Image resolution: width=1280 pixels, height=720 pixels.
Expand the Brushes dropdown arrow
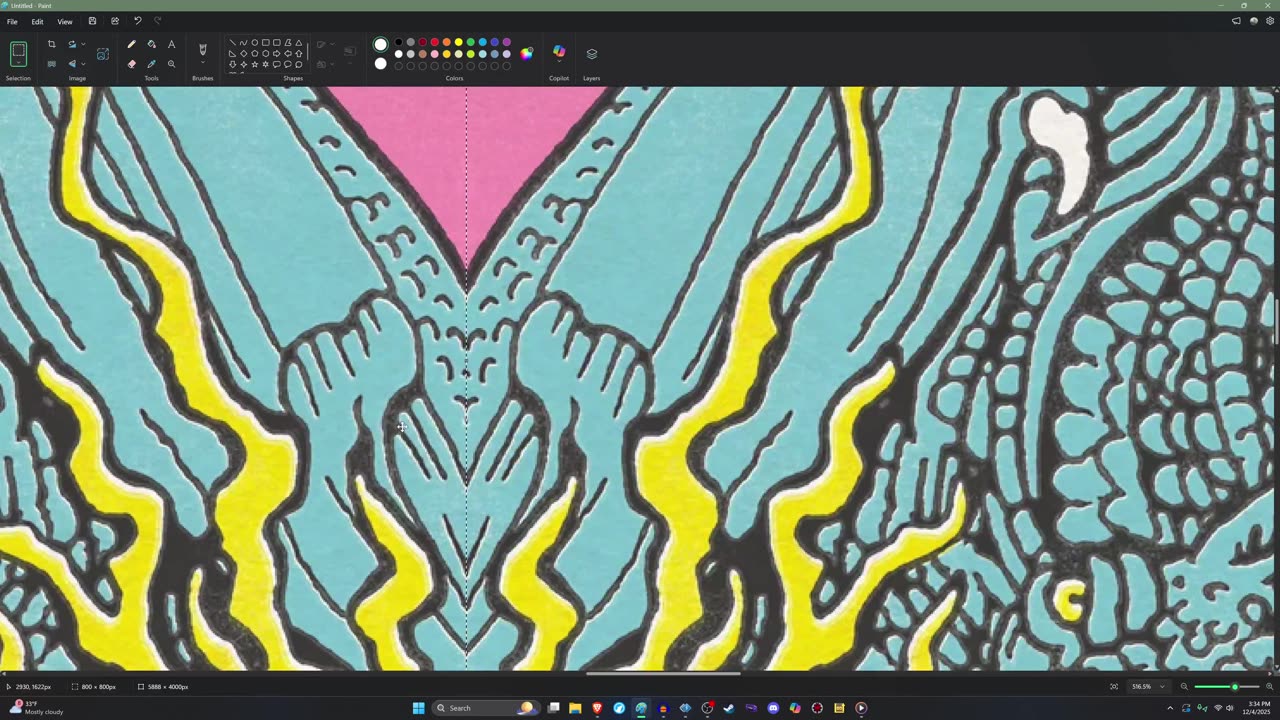[x=202, y=64]
